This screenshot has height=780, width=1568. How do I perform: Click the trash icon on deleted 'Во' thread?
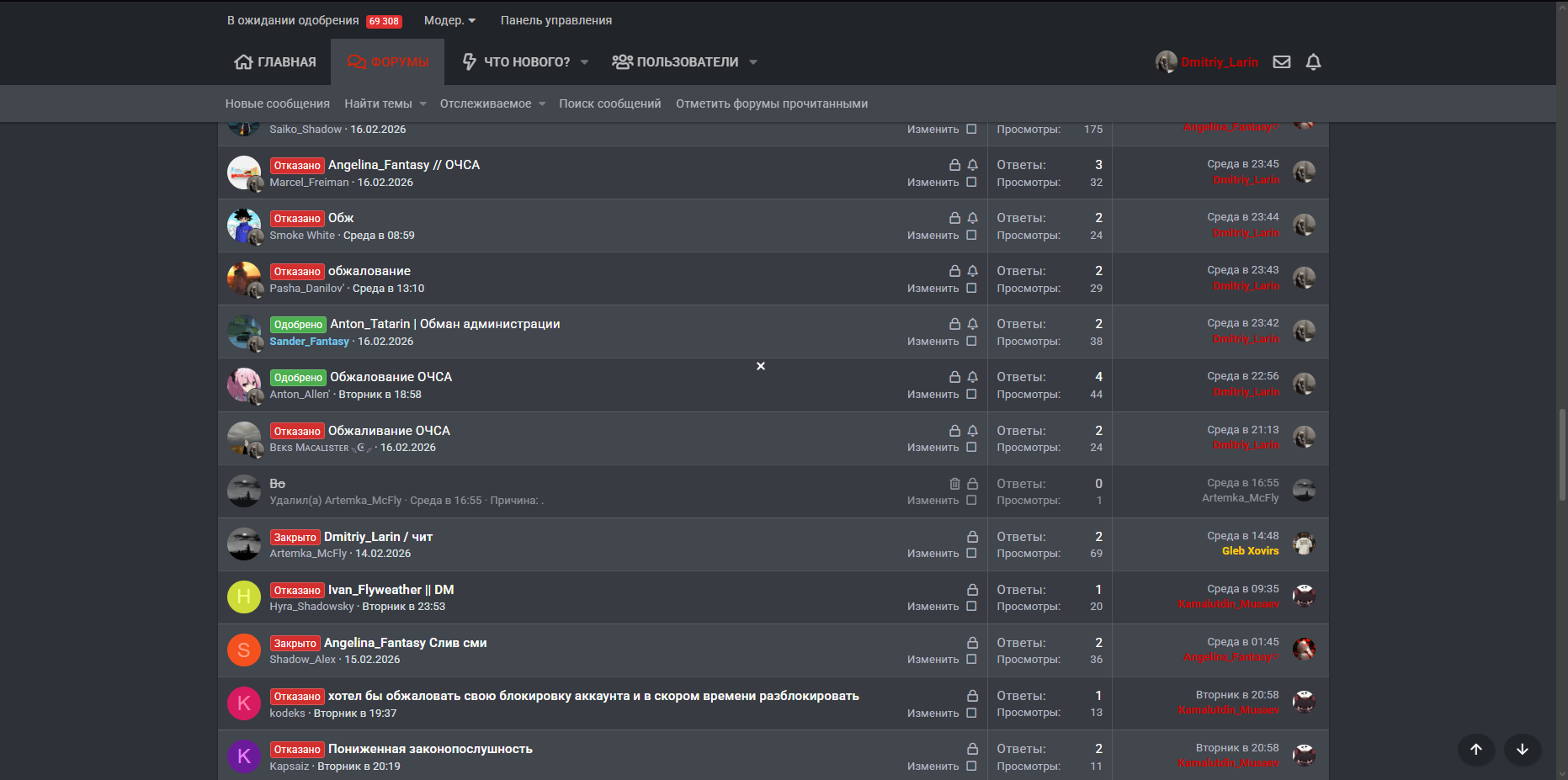tap(954, 484)
